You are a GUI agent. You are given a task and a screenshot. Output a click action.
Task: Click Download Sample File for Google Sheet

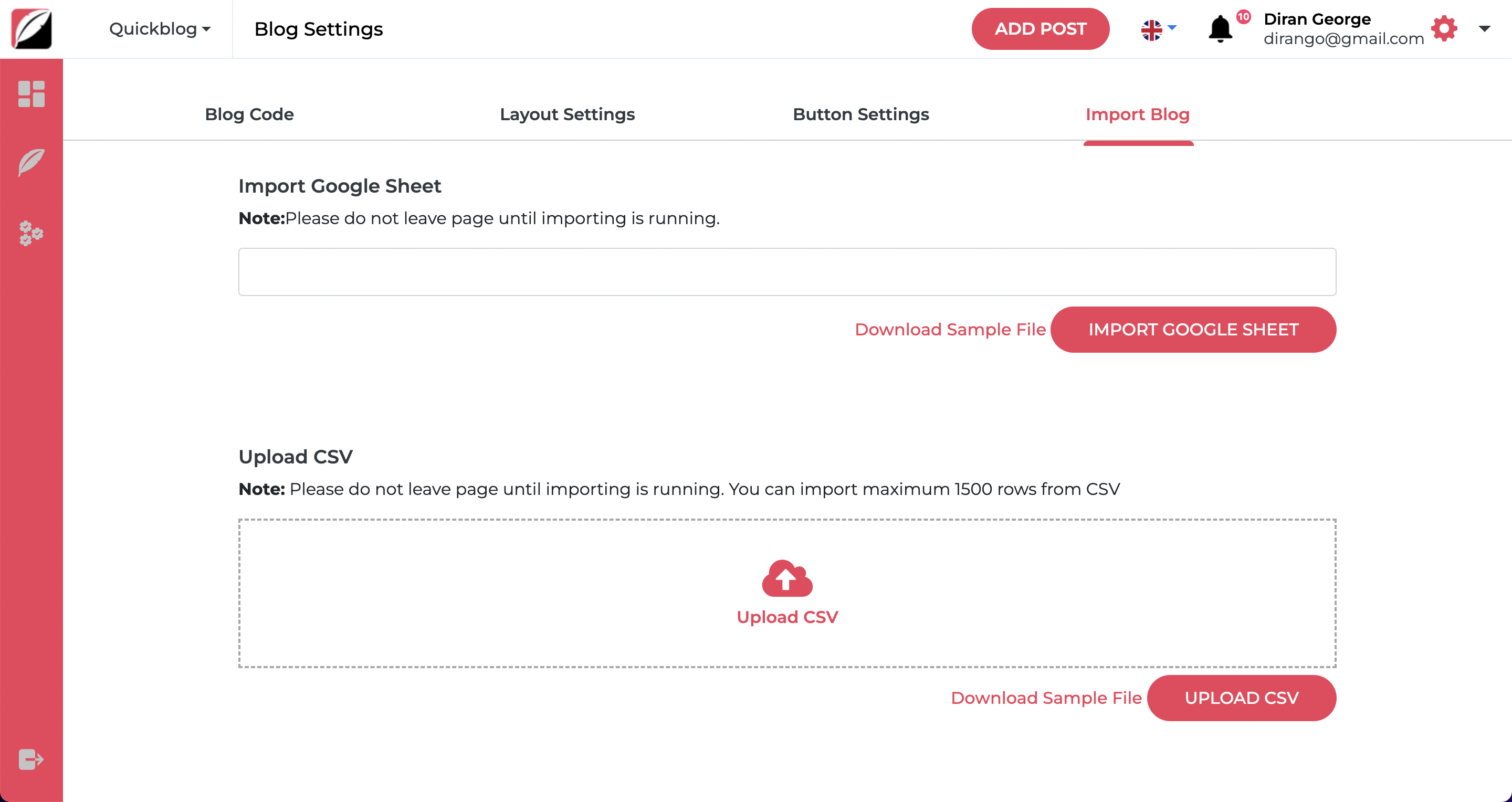pos(950,329)
